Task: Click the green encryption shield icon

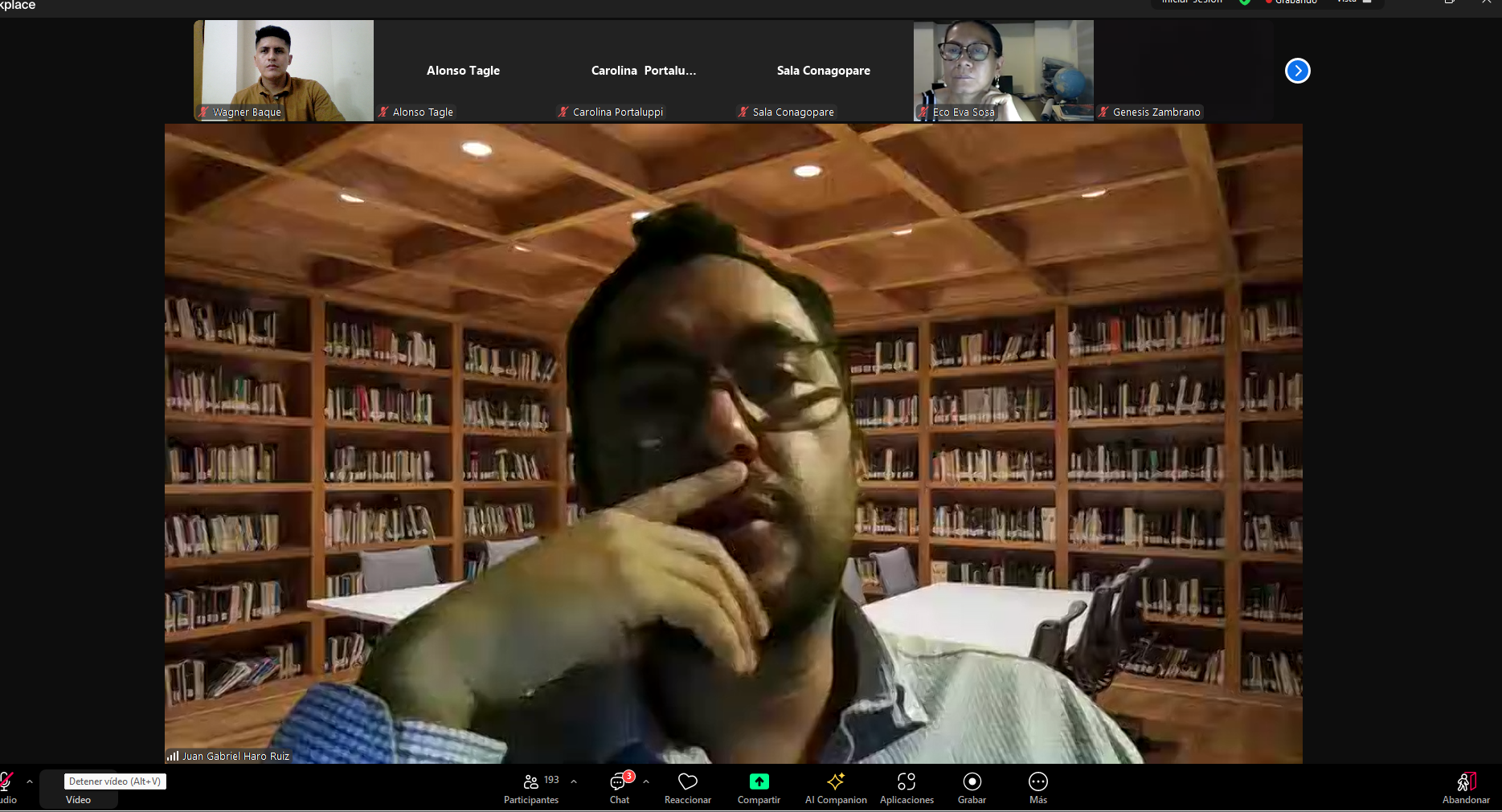Action: [x=1245, y=2]
